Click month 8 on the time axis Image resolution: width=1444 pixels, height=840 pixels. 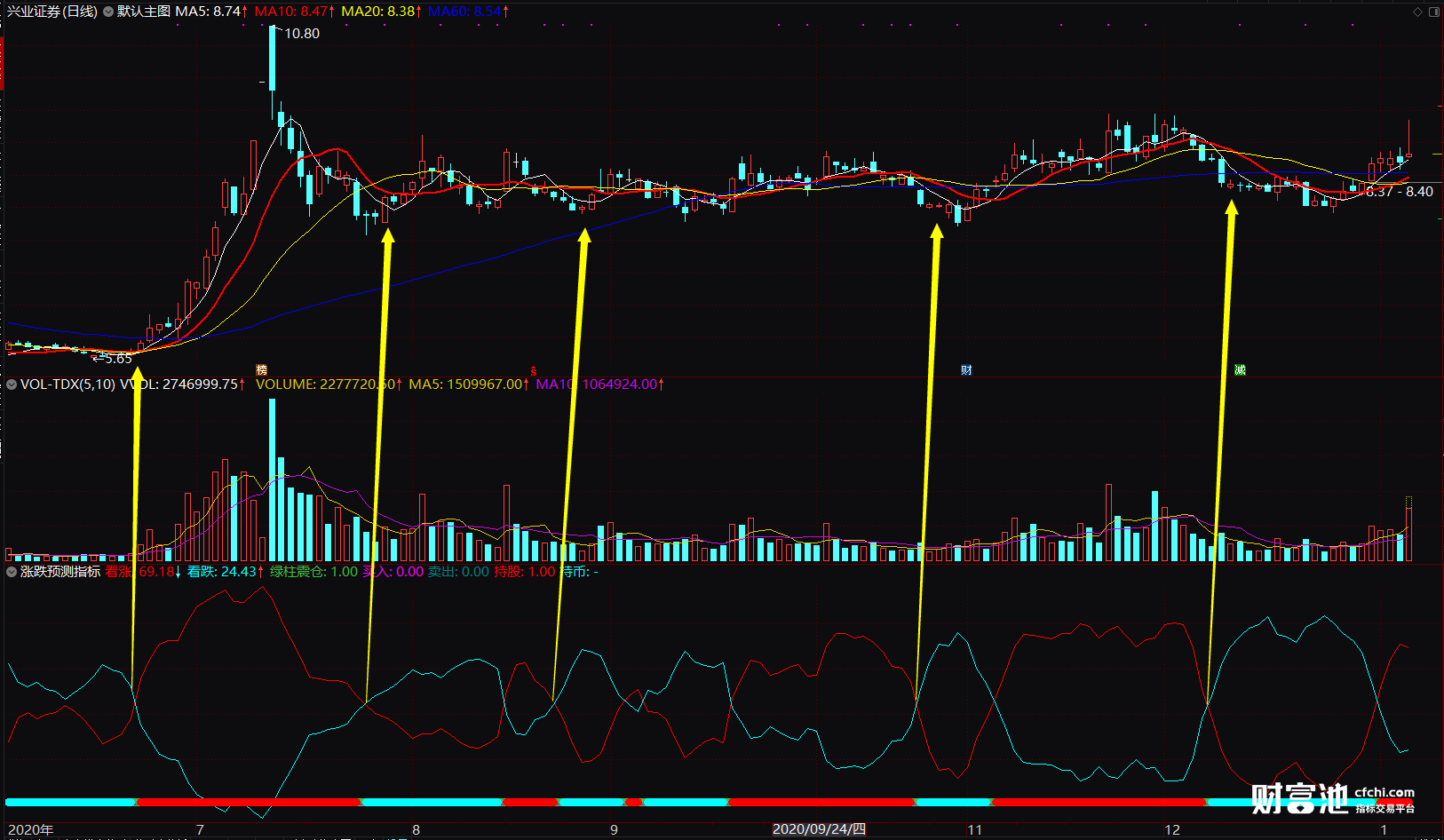point(416,830)
